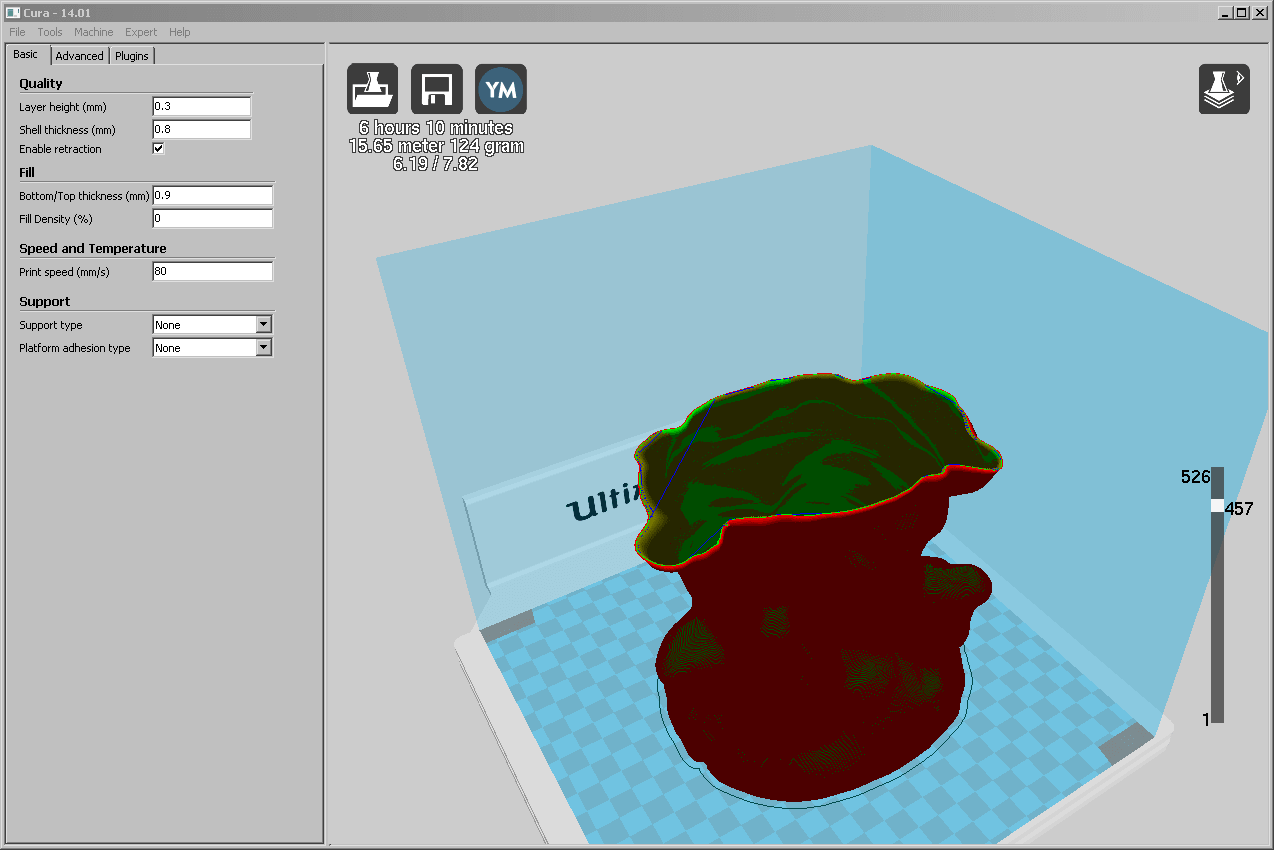The image size is (1274, 850).
Task: Click the 'Support' section heading
Action: [x=45, y=301]
